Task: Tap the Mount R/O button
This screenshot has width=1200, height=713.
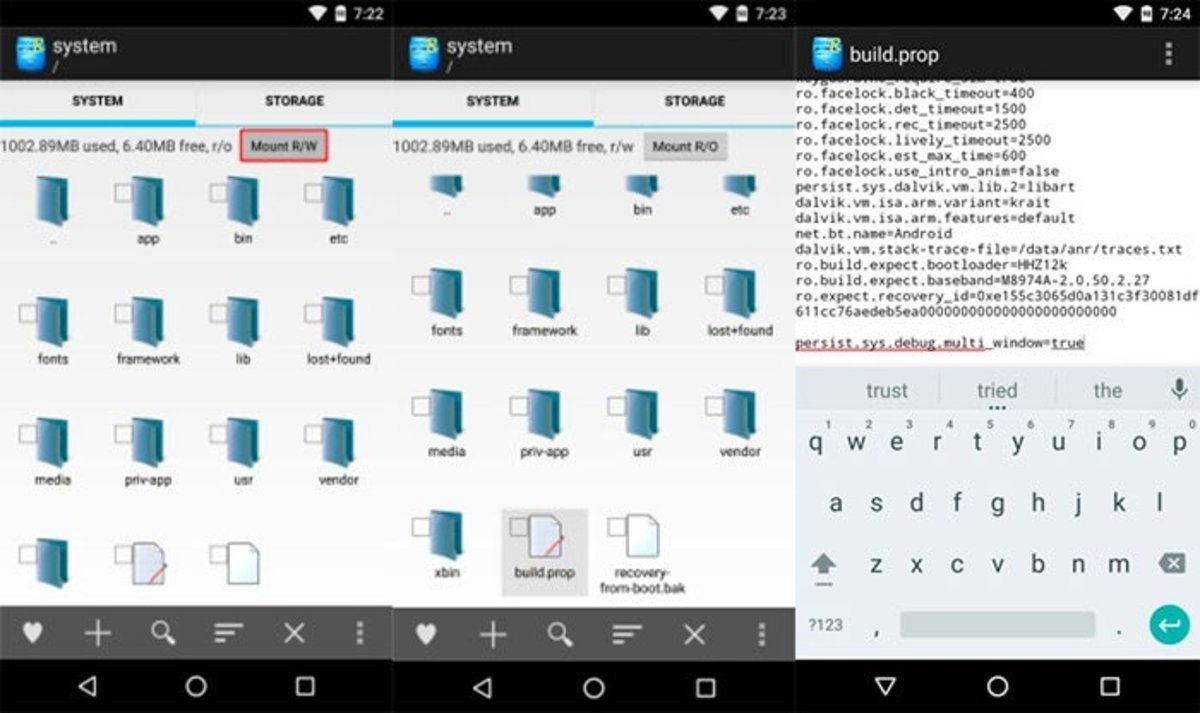Action: click(x=685, y=146)
